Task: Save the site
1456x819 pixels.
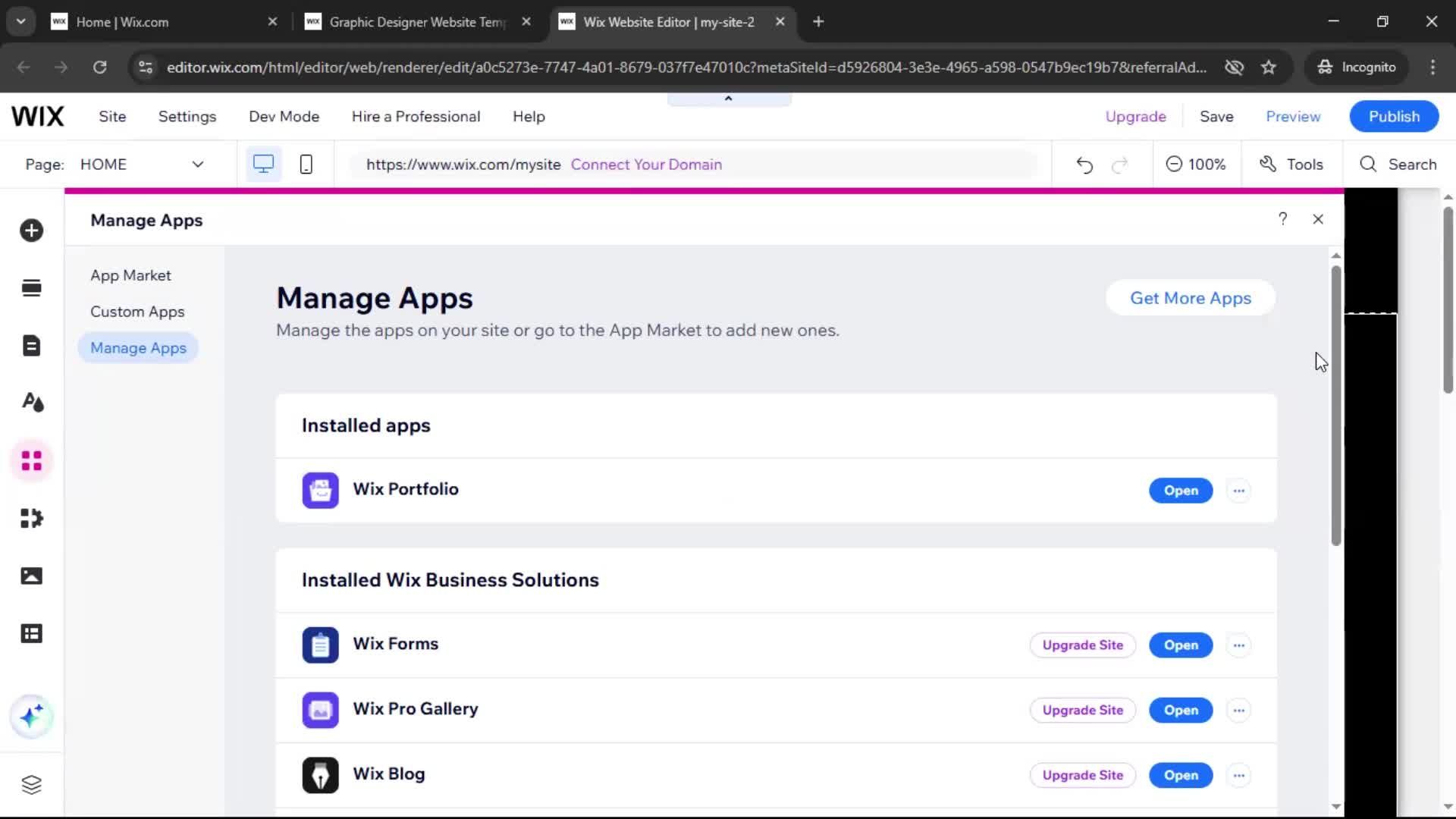Action: [1216, 117]
